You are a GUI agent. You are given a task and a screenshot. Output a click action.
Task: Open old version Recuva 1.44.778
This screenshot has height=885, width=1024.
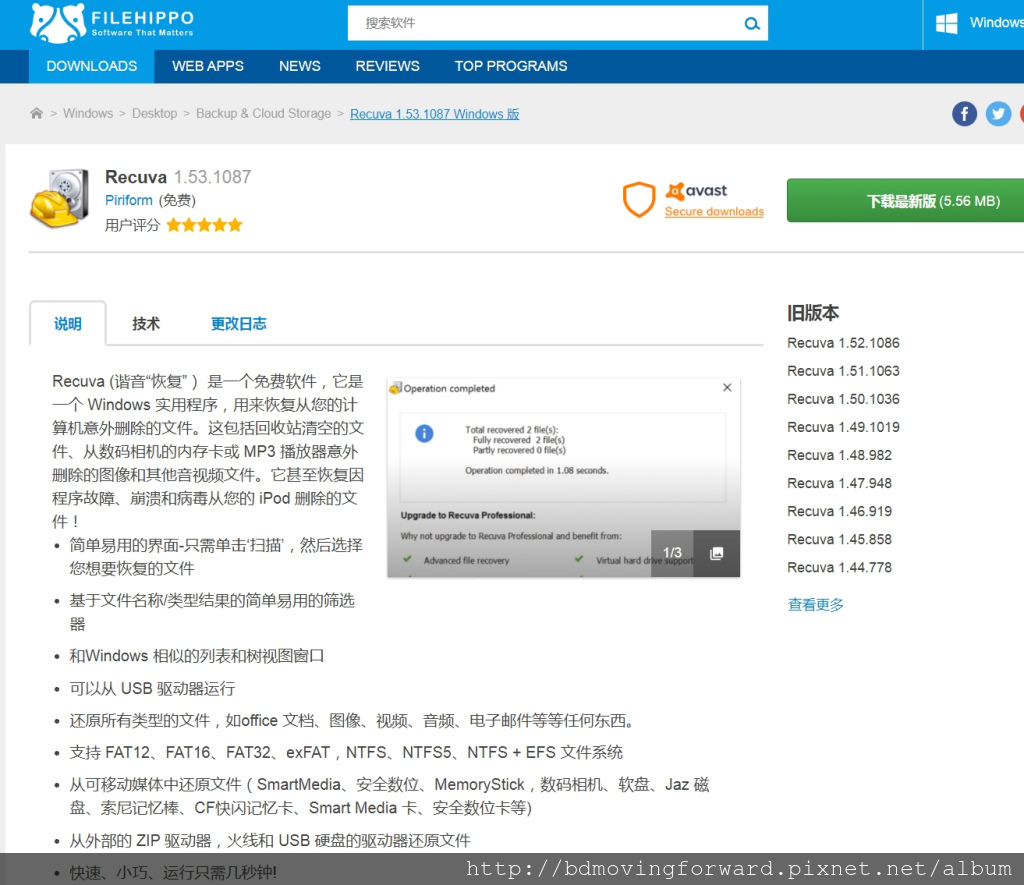click(839, 568)
